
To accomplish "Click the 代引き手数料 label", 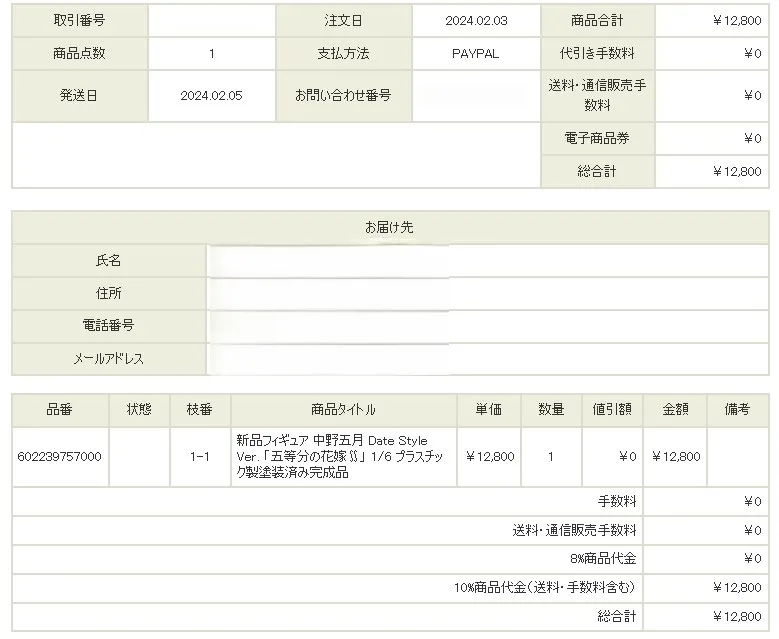I will [597, 53].
